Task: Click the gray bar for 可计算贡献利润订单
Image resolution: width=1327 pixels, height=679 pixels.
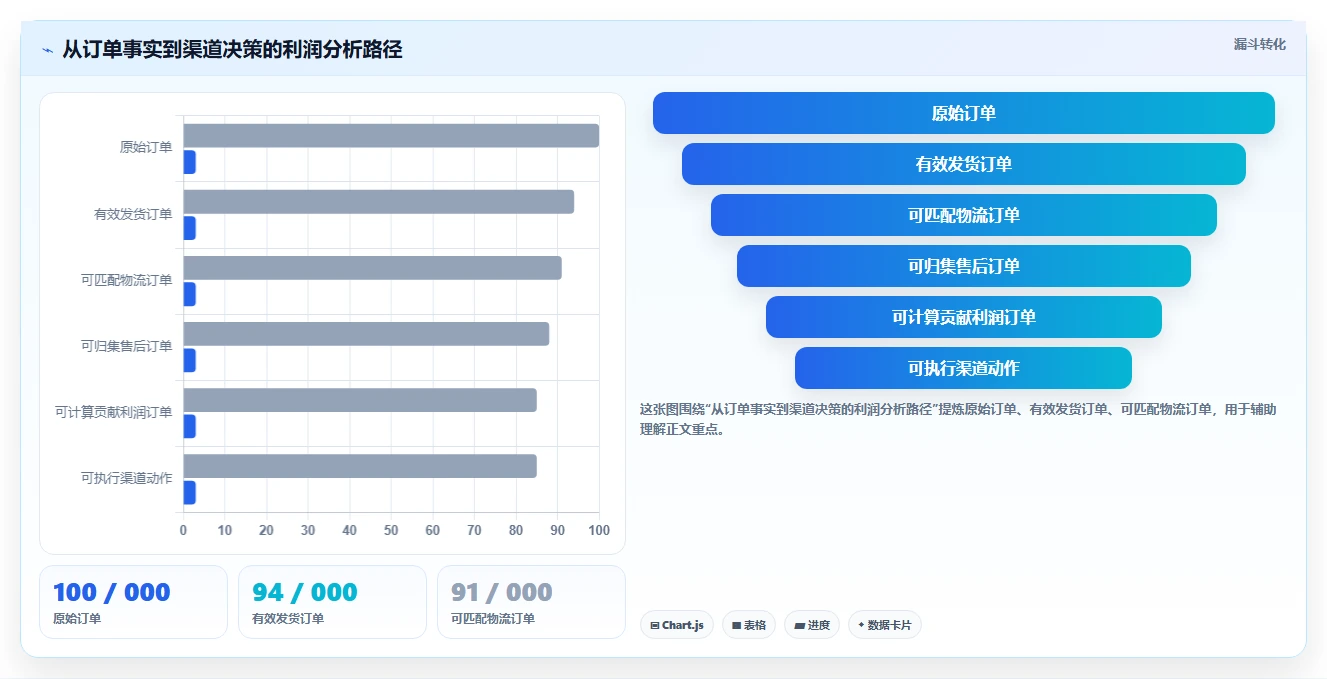Action: click(360, 400)
